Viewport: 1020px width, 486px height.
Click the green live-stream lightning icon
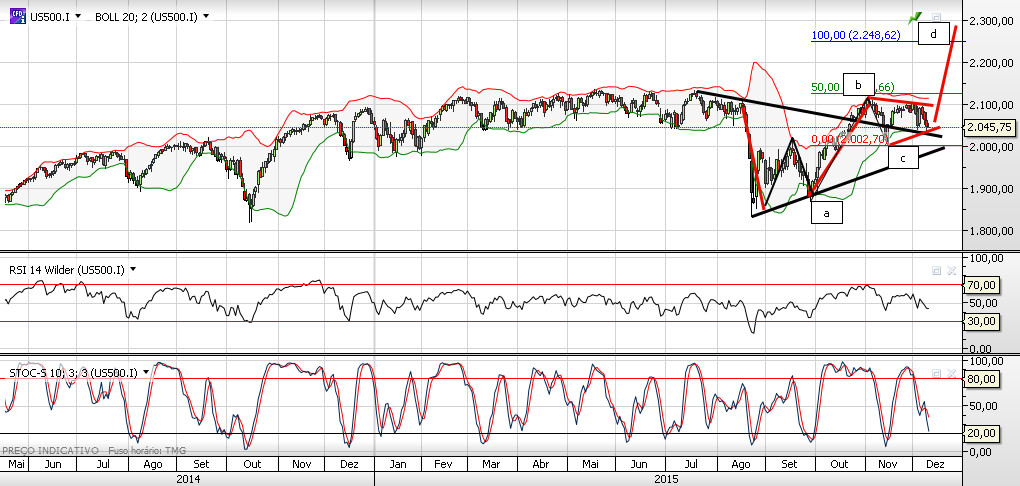coord(916,18)
